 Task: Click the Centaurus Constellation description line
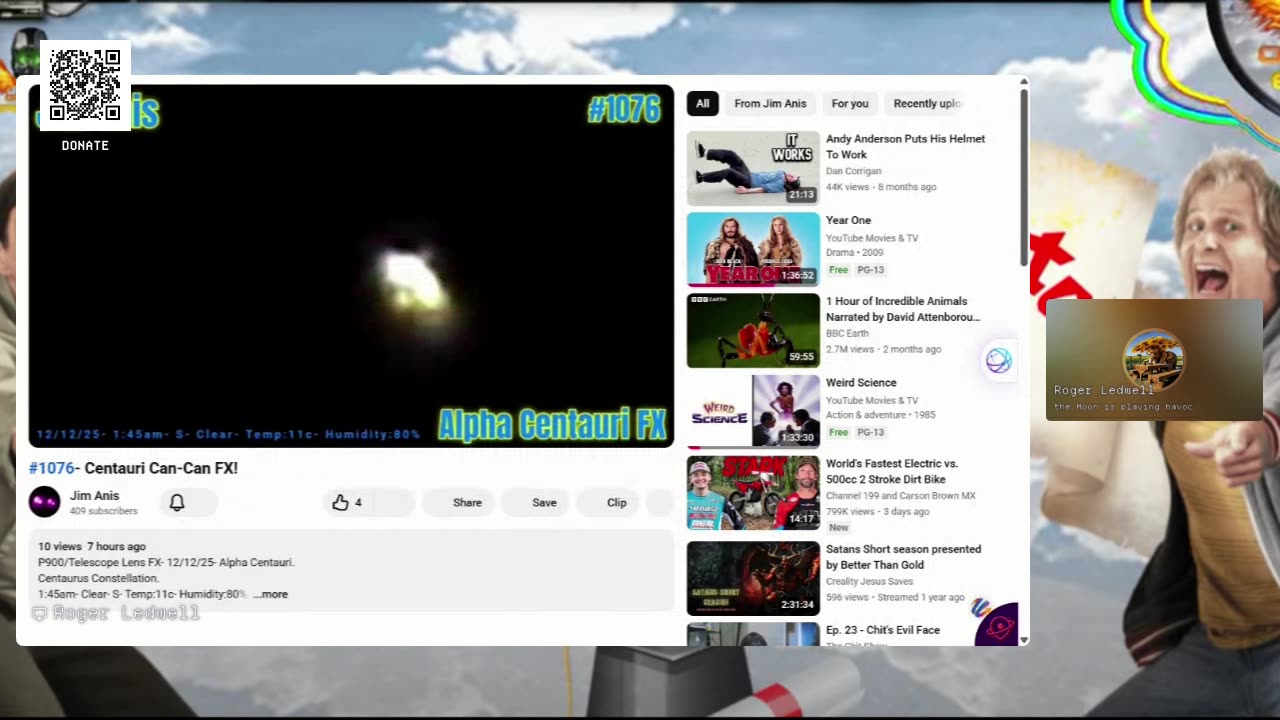[x=98, y=578]
